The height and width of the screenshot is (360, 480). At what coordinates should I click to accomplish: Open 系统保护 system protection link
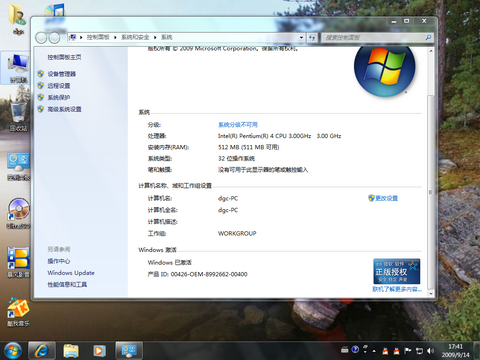click(x=59, y=97)
